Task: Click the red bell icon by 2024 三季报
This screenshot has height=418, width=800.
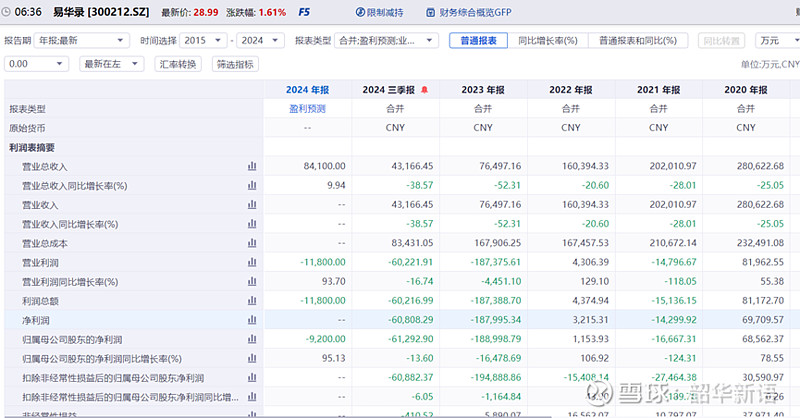Action: 424,90
